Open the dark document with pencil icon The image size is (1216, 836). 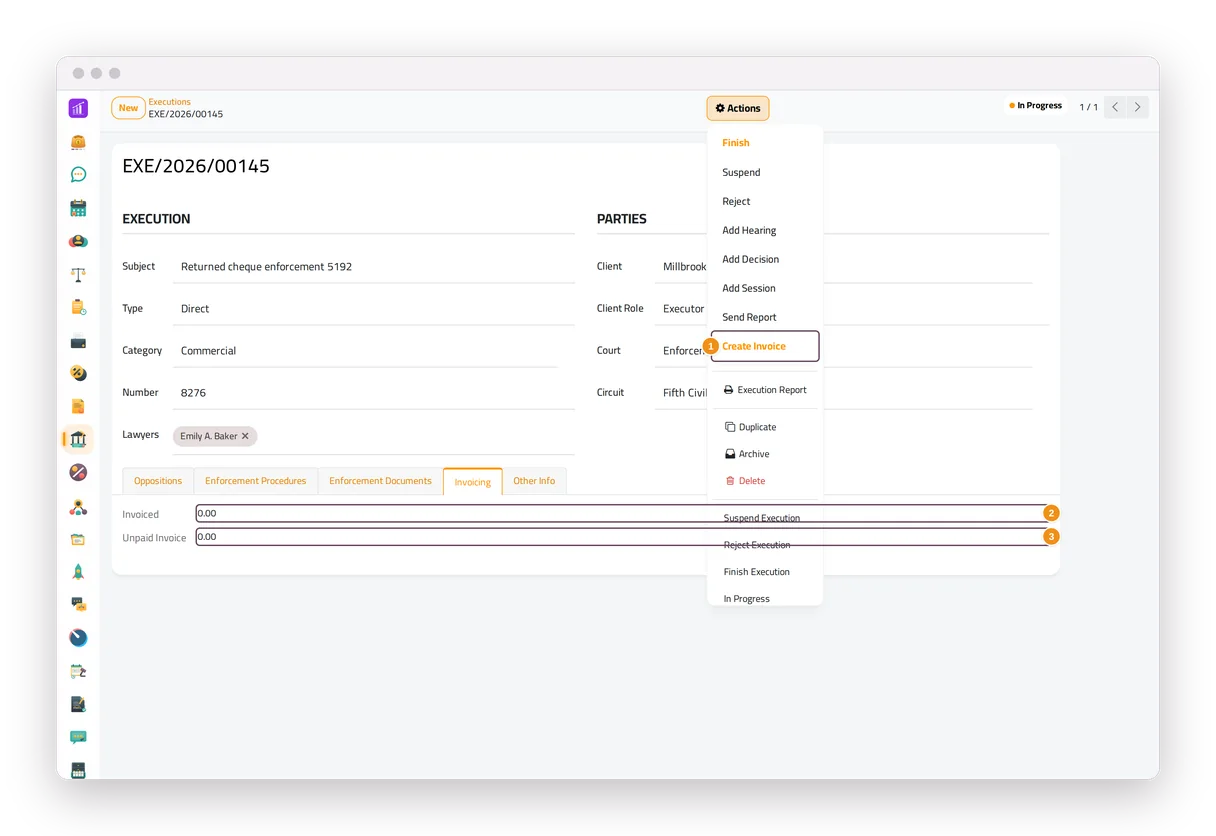coord(78,704)
